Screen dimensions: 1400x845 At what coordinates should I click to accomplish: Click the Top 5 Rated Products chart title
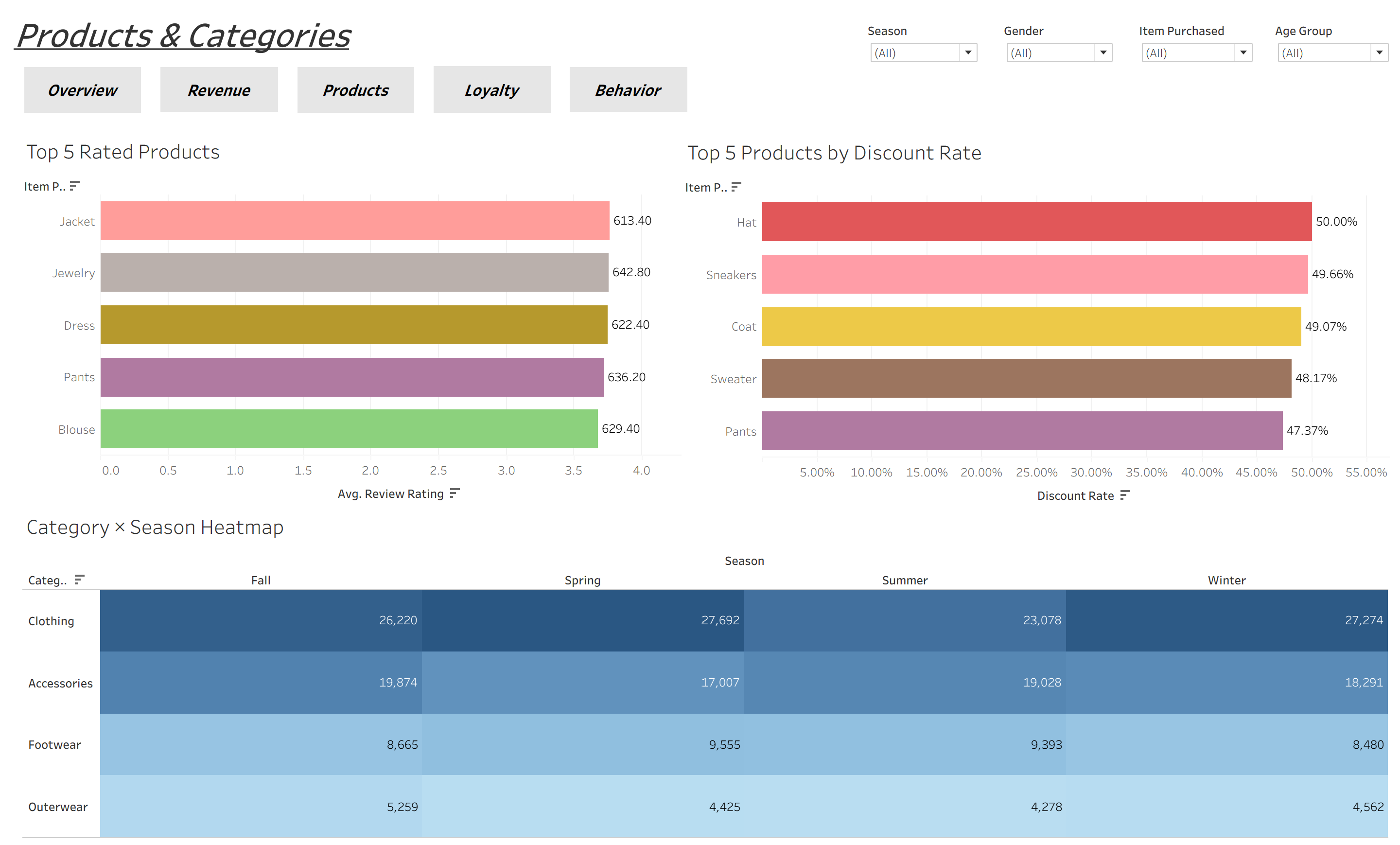point(122,152)
